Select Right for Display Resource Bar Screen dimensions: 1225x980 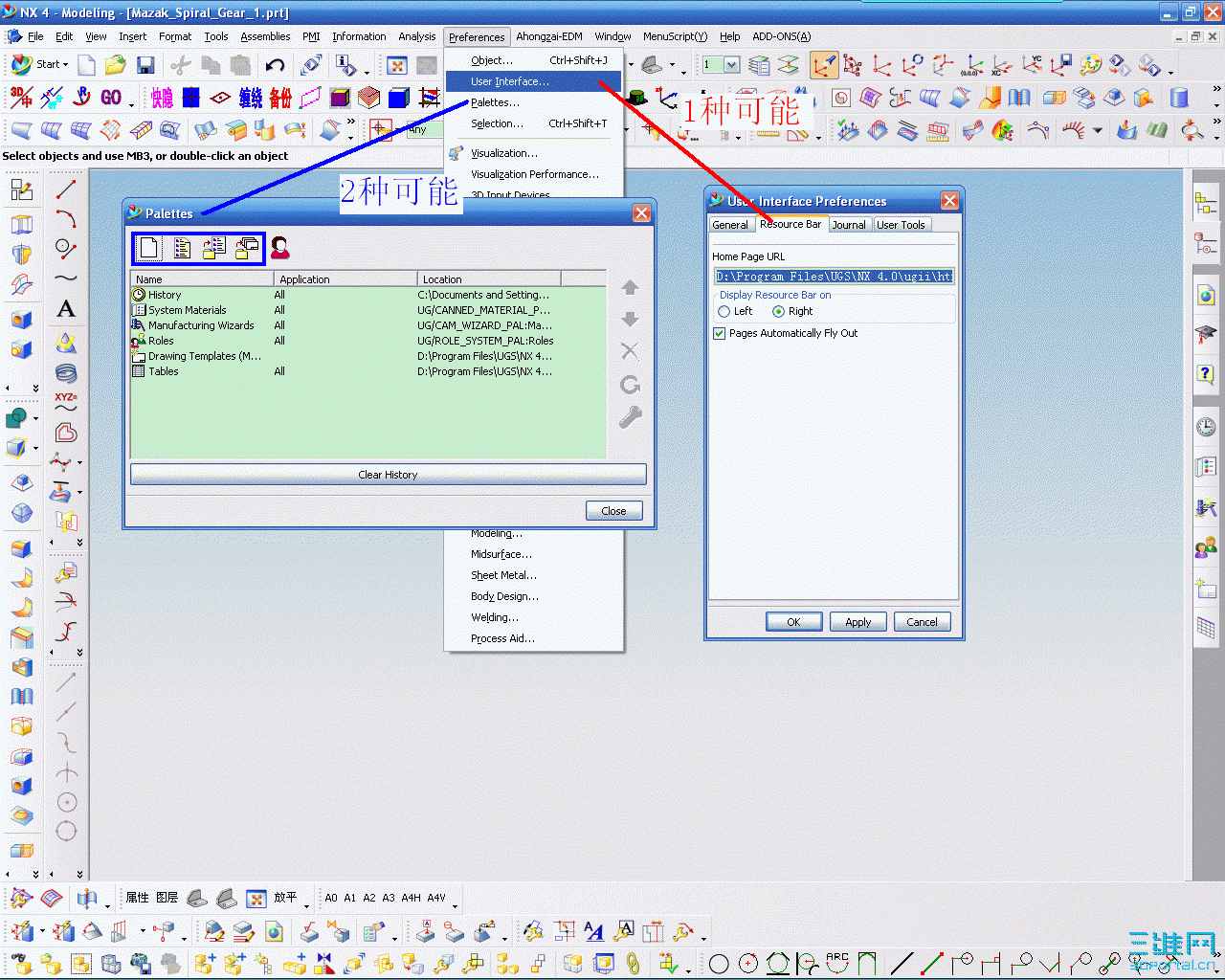[778, 312]
